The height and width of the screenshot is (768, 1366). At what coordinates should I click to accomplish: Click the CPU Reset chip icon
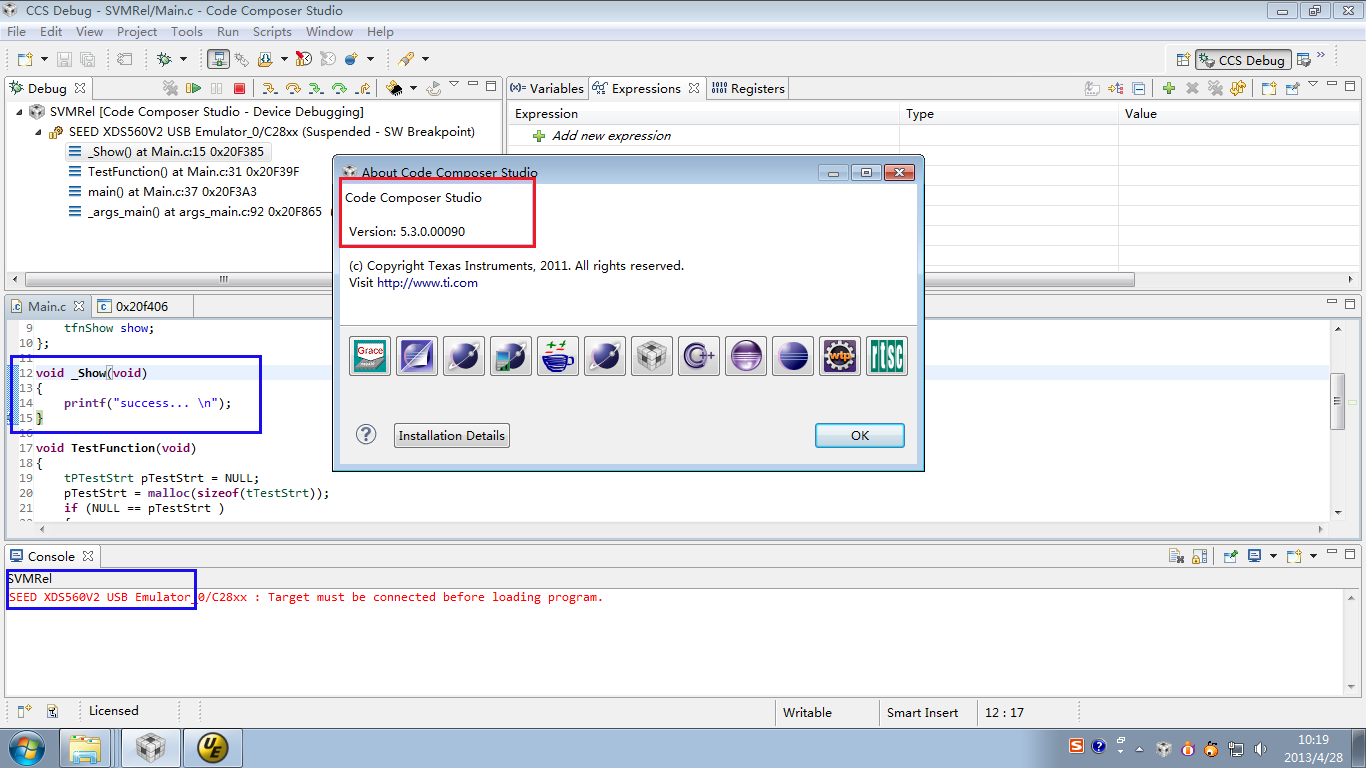[x=394, y=88]
